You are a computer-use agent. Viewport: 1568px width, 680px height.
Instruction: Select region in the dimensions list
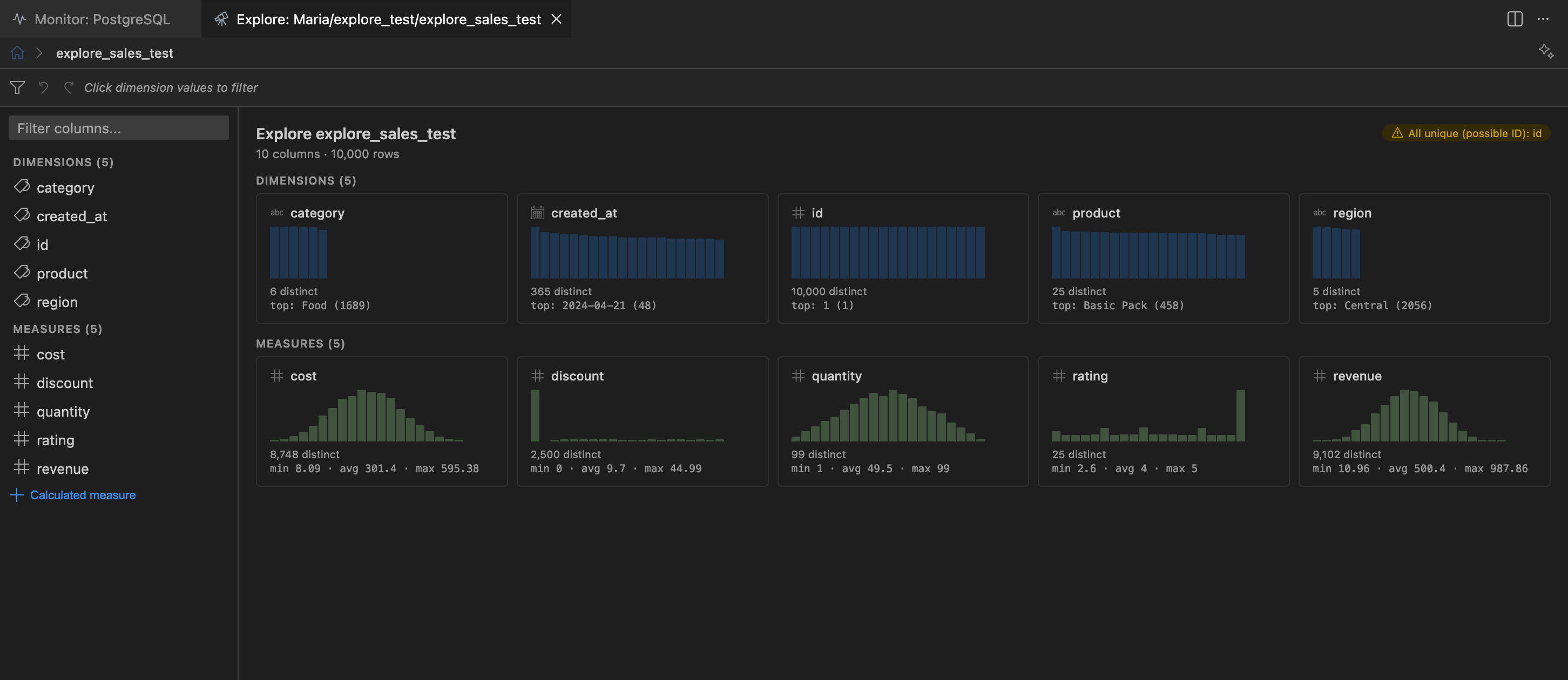click(x=119, y=302)
